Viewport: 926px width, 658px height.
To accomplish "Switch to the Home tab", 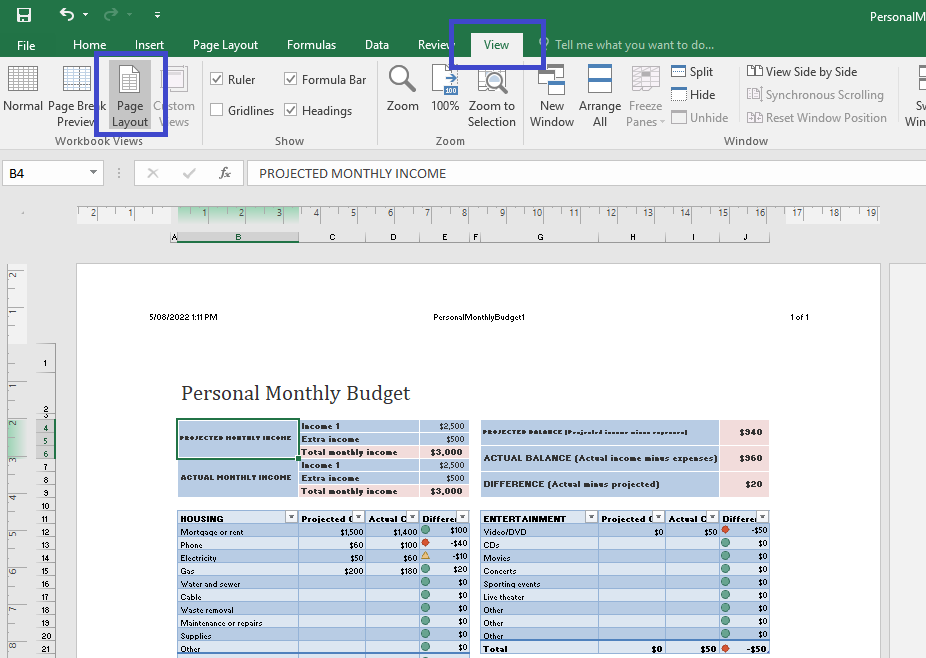I will (x=90, y=45).
